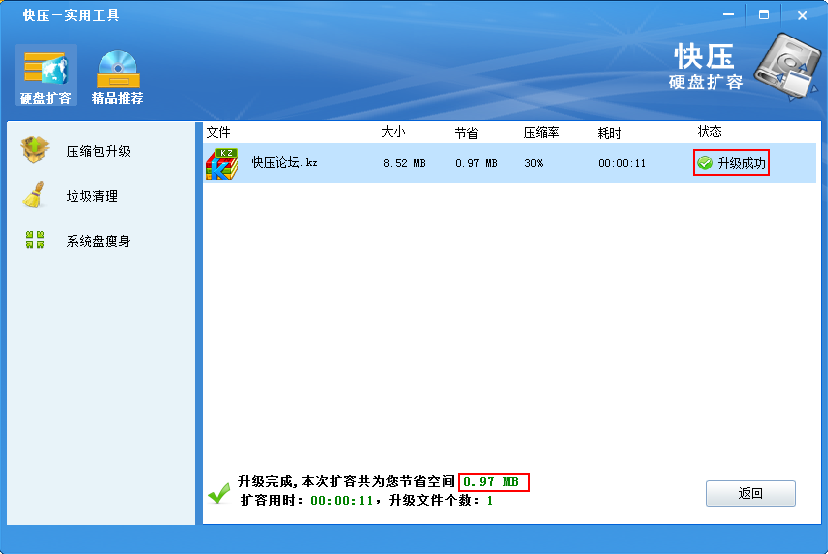The height and width of the screenshot is (554, 828).
Task: Click the 压缩率 column header
Action: pyautogui.click(x=541, y=132)
